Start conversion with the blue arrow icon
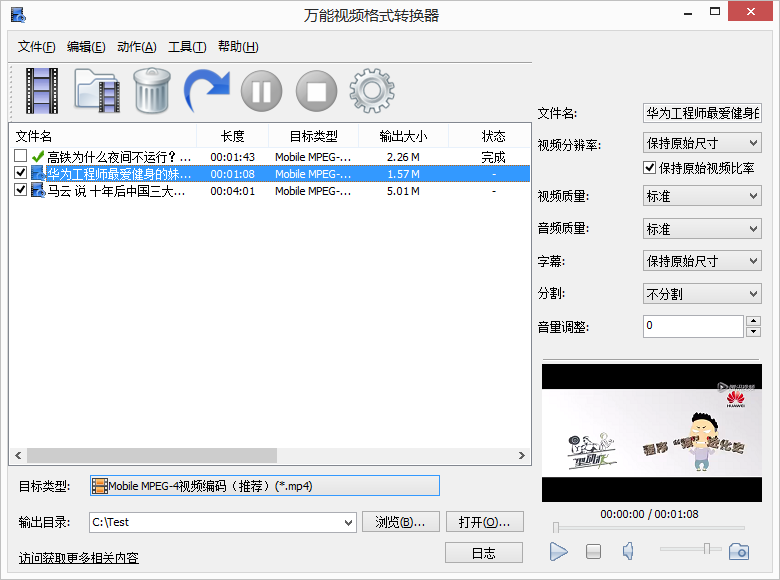This screenshot has height=580, width=780. click(x=206, y=91)
